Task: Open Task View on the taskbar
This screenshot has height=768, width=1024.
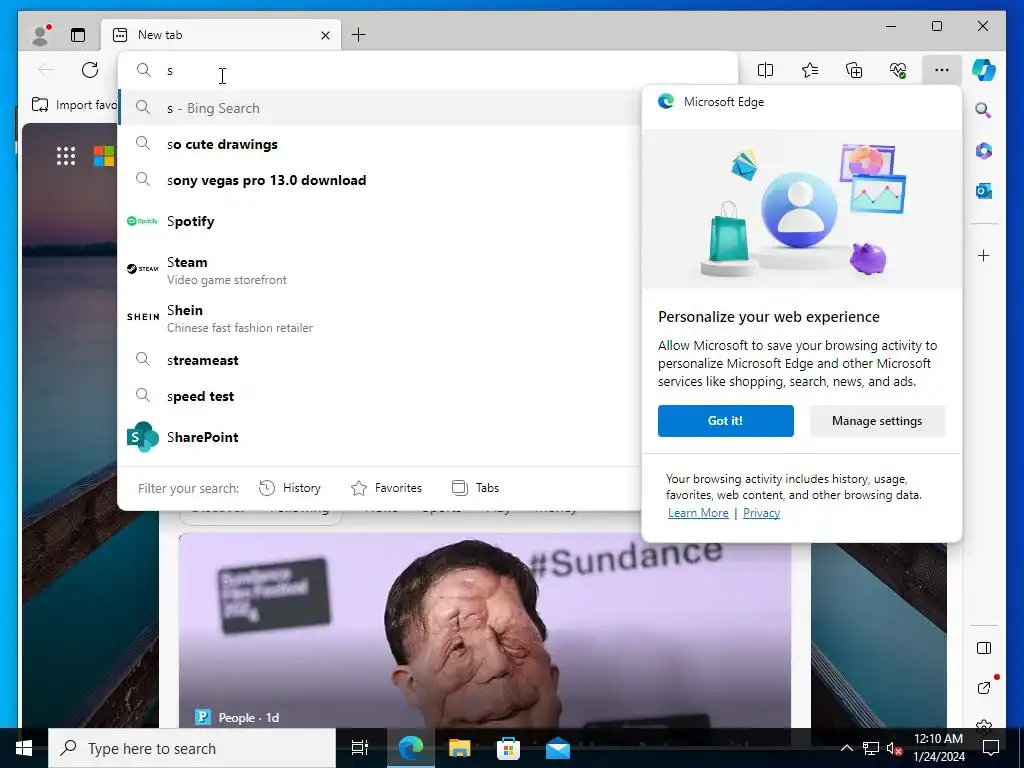Action: click(360, 748)
